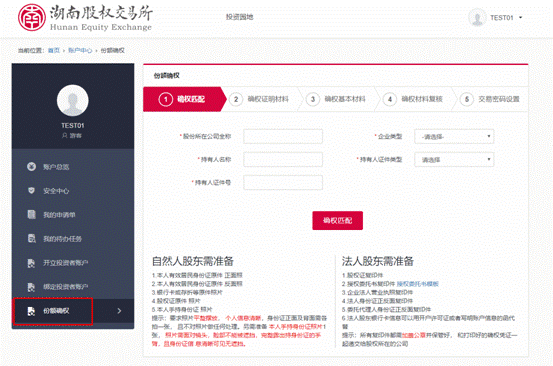Screen dimensions: 553x366
Task: Click the Hunan Equity Exchange logo
Action: coord(85,18)
